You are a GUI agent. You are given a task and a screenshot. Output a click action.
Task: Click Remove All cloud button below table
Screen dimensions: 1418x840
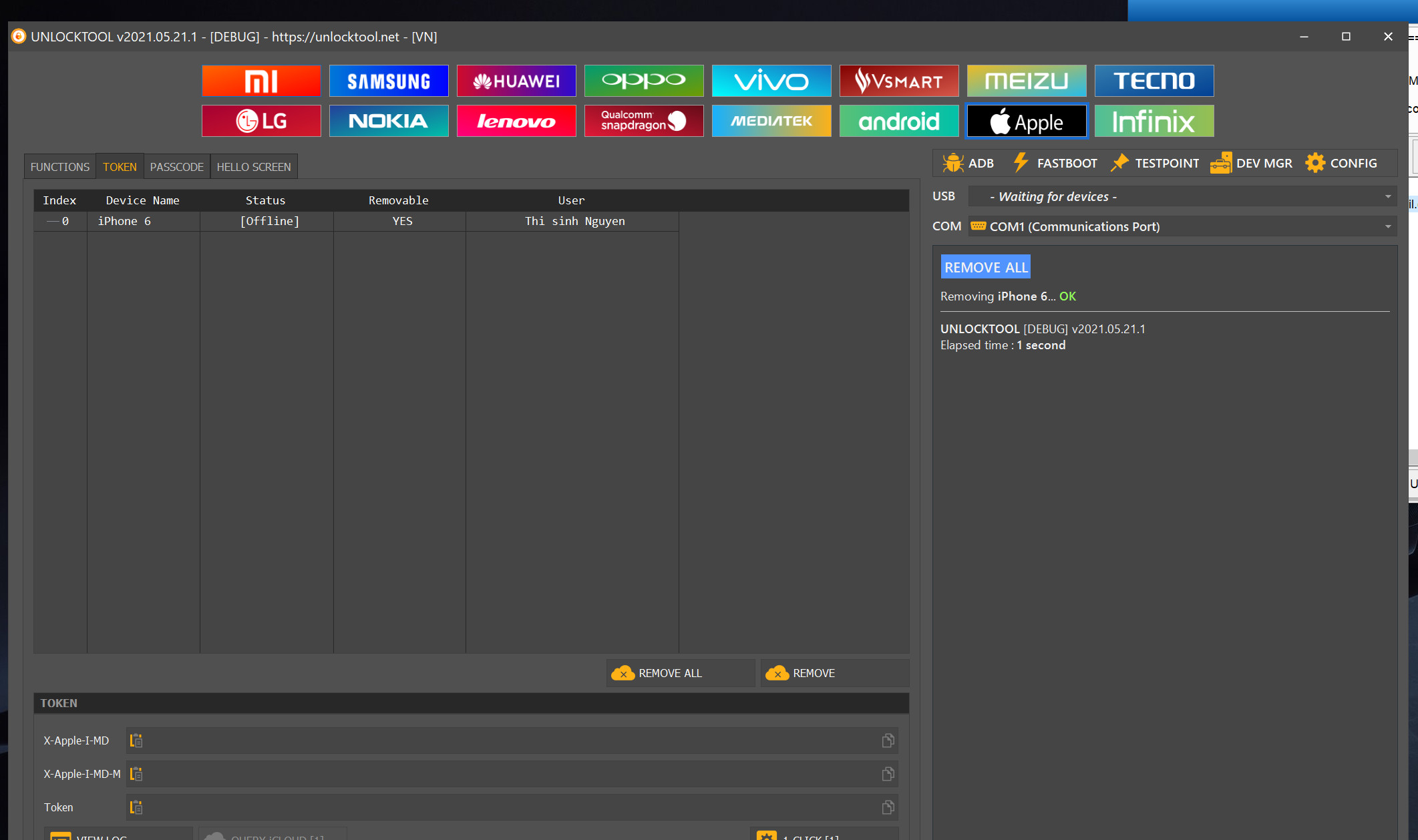[681, 673]
